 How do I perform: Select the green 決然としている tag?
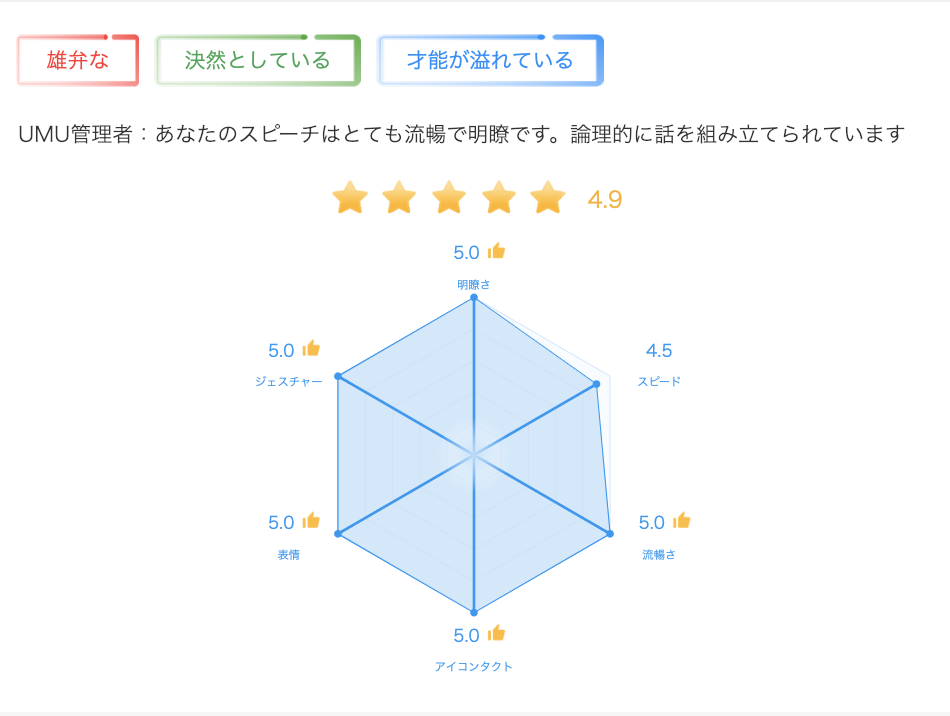(x=258, y=60)
